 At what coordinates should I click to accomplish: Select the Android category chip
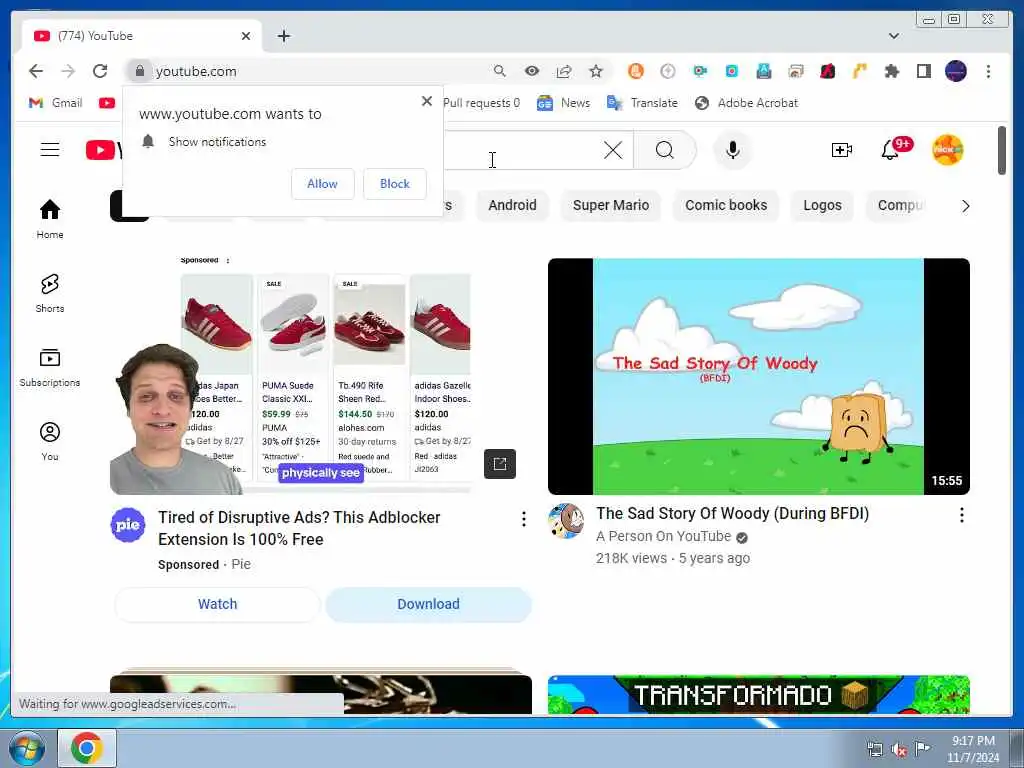pos(512,205)
